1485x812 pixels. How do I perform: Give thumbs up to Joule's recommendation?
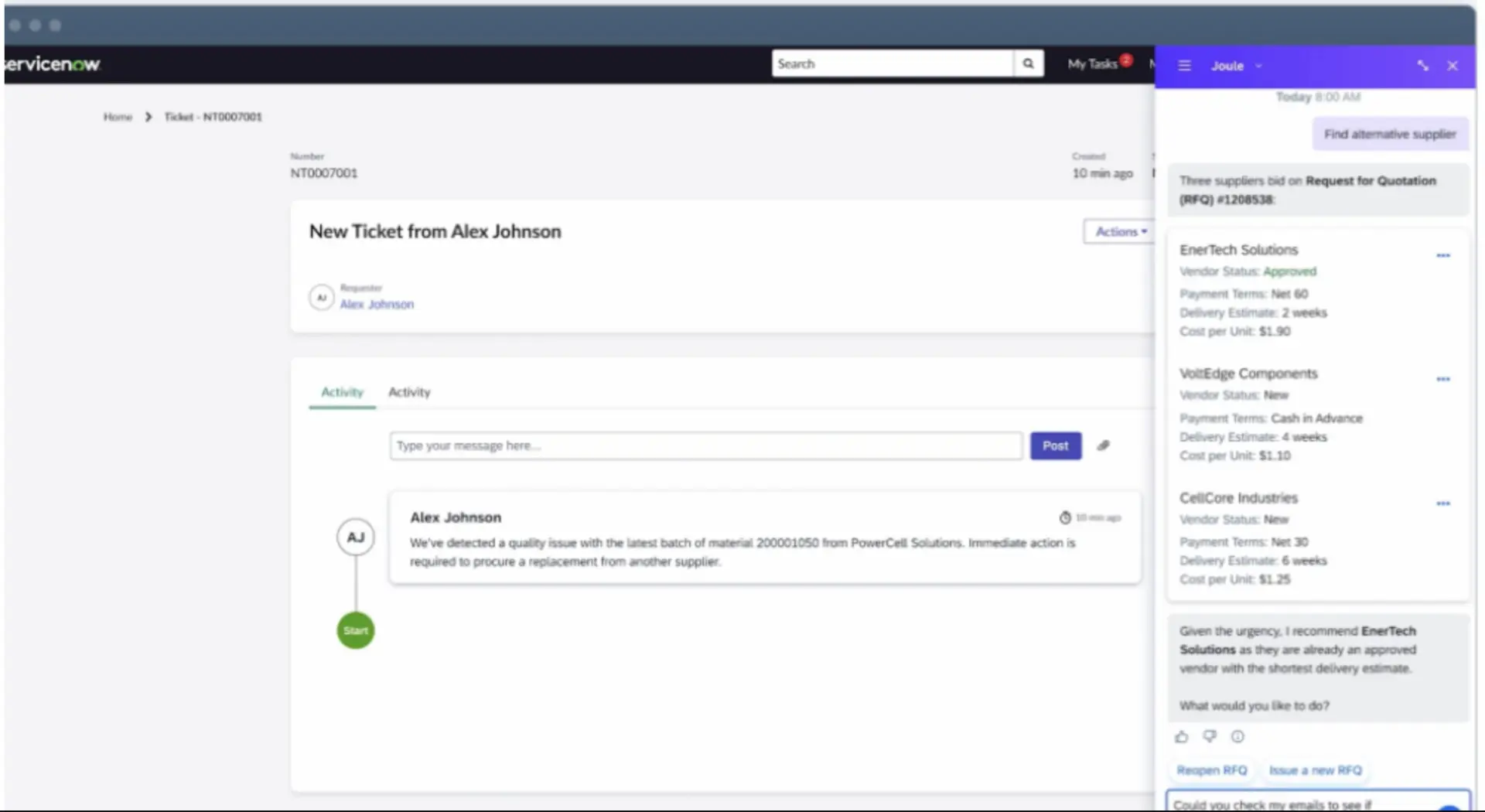click(x=1181, y=737)
